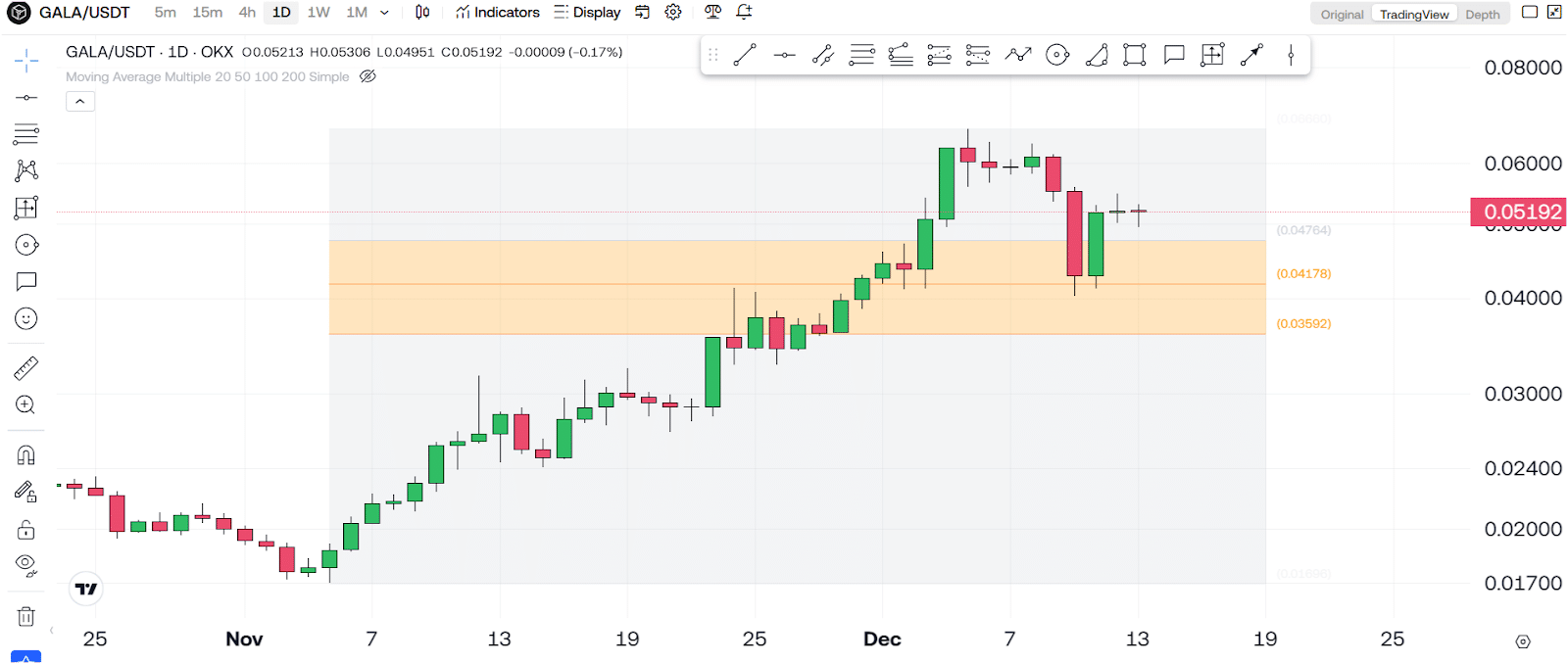Pick the Fib channel tool in floating toolbar
The width and height of the screenshot is (1568, 664).
coord(901,55)
